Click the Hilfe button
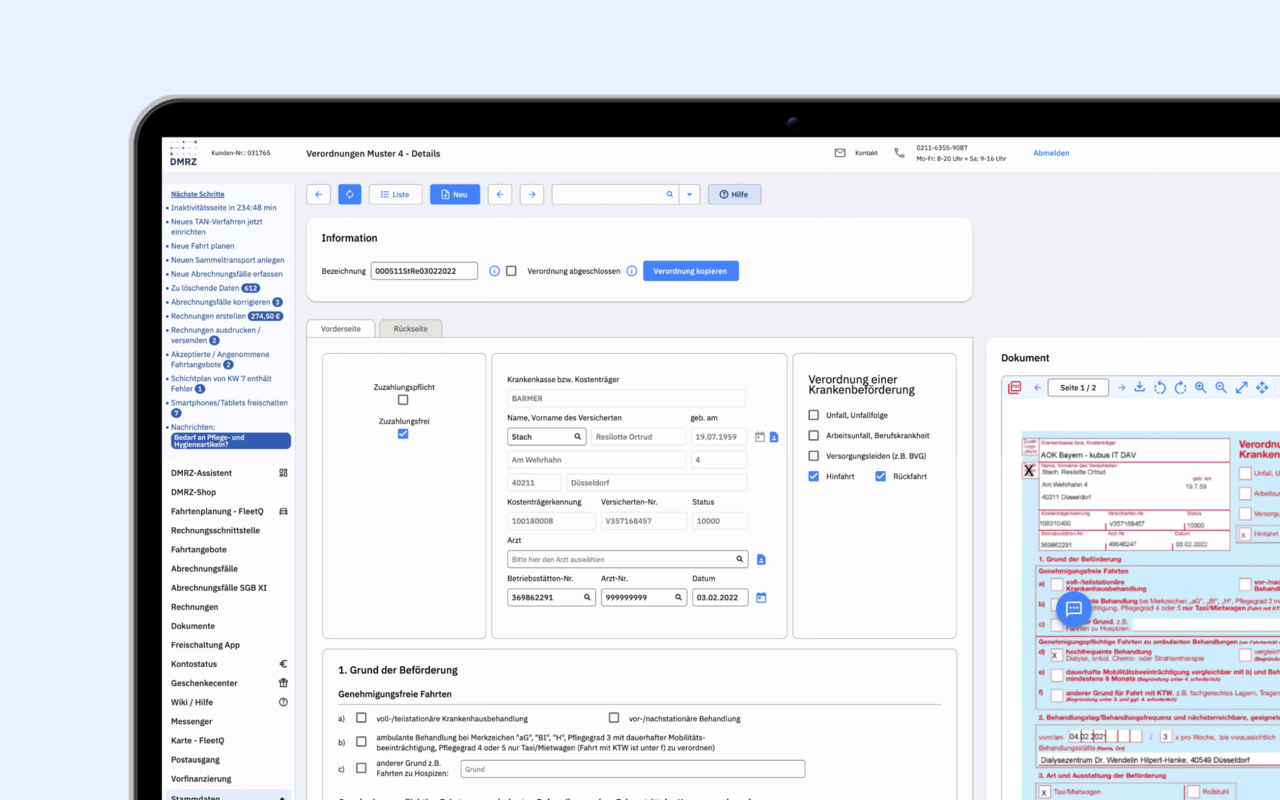Viewport: 1280px width, 800px height. [x=734, y=194]
